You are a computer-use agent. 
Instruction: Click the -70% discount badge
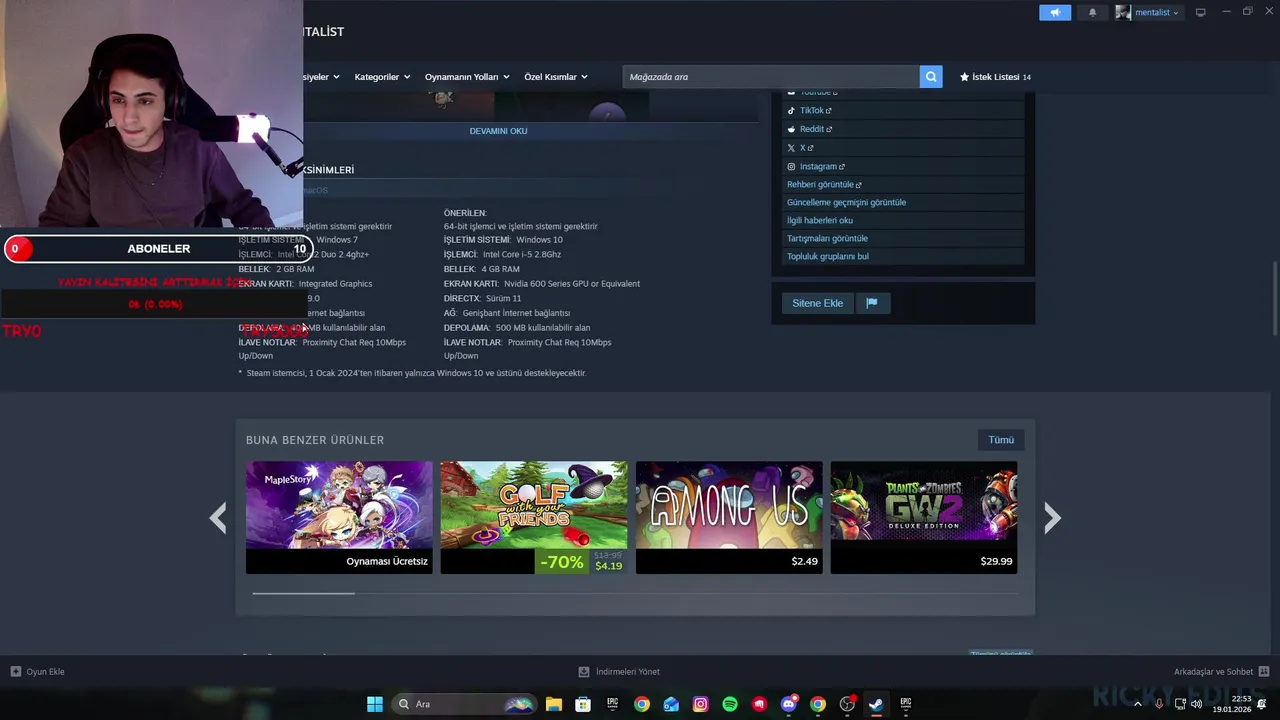click(561, 562)
